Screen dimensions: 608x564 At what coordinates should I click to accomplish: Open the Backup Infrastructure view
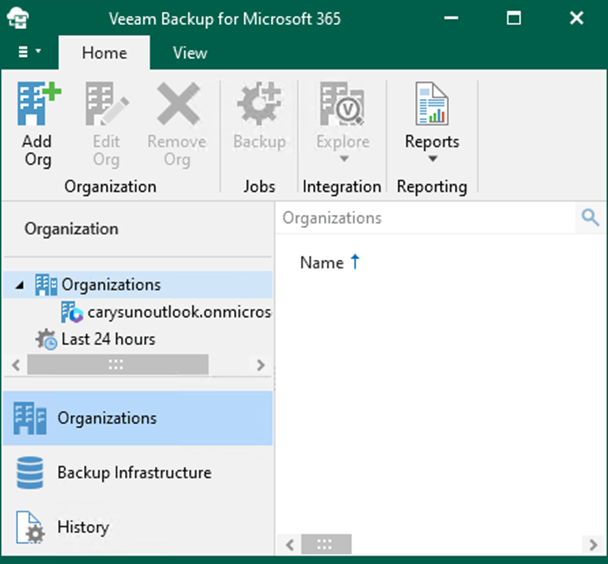click(x=134, y=472)
